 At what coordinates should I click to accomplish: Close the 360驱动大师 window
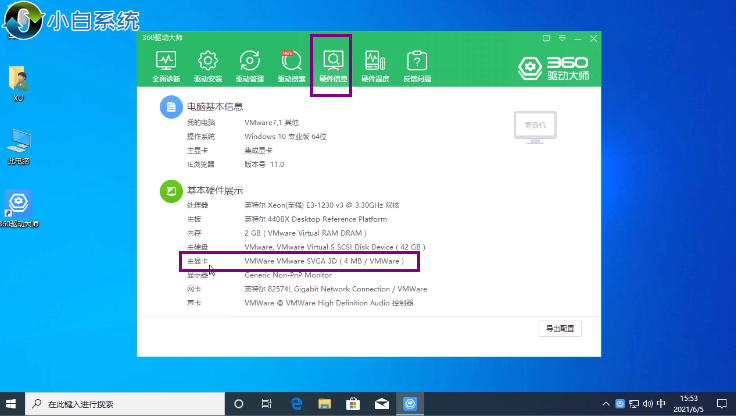point(593,39)
